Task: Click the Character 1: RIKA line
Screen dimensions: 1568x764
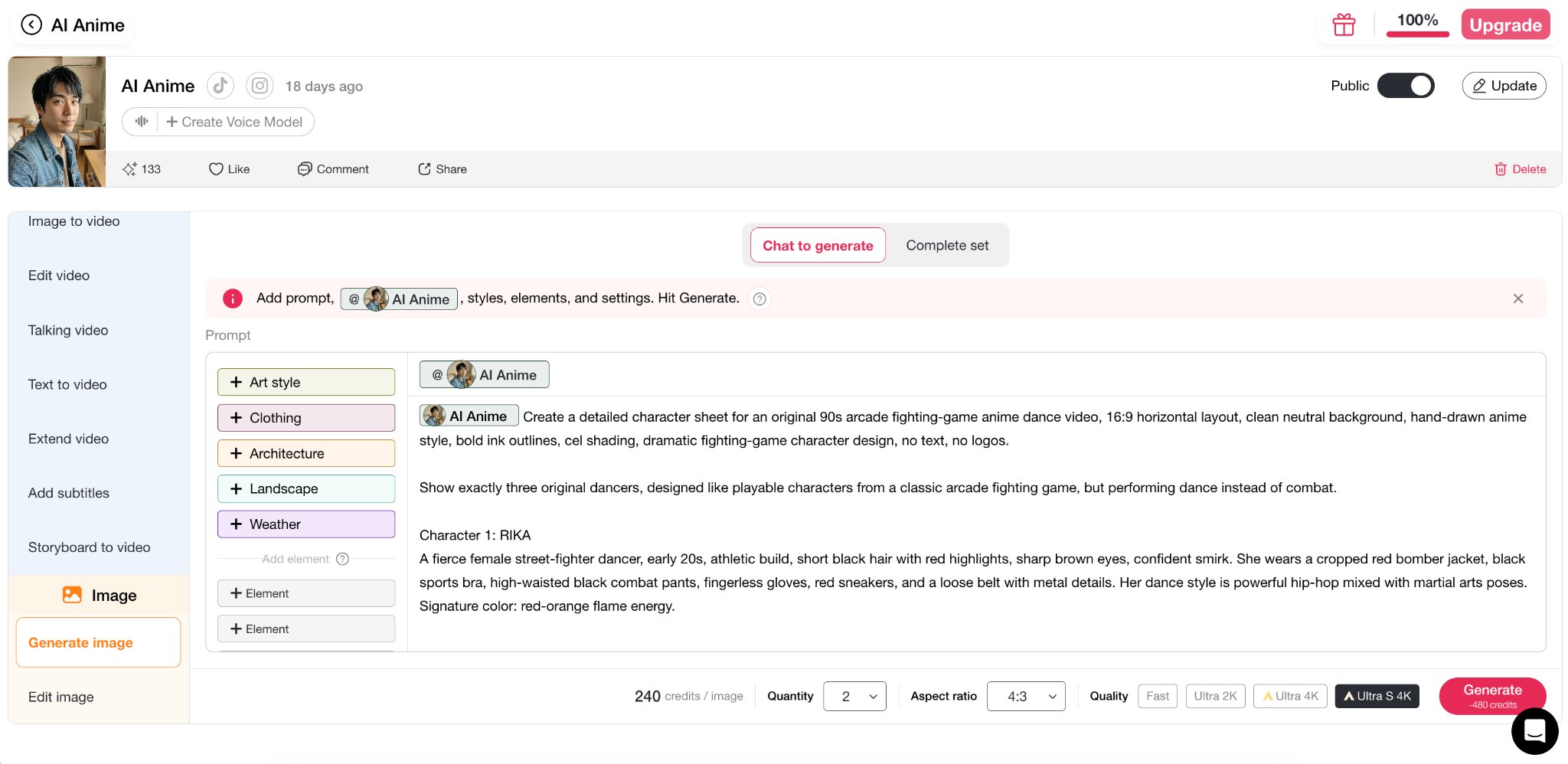Action: point(475,535)
